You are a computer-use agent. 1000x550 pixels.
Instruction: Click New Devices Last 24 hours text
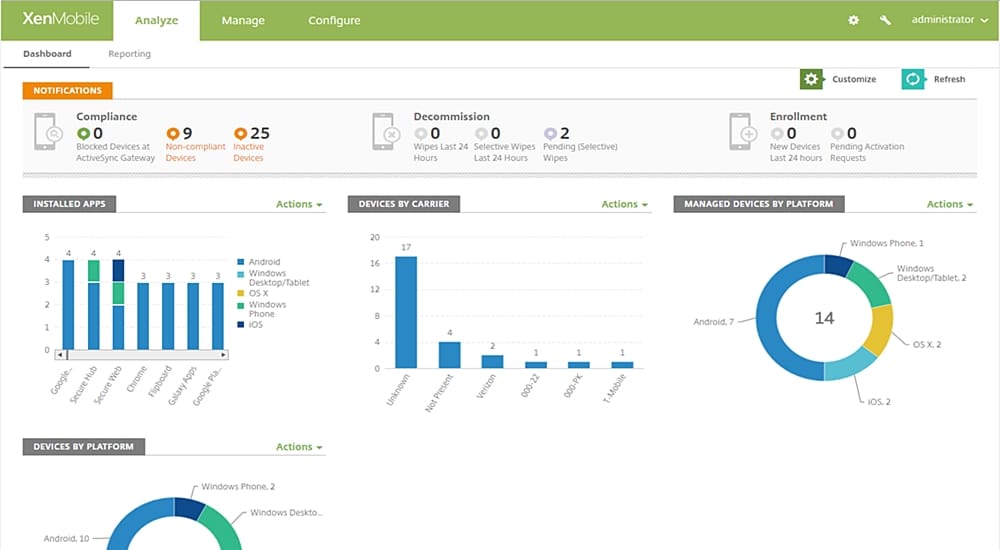pos(795,152)
